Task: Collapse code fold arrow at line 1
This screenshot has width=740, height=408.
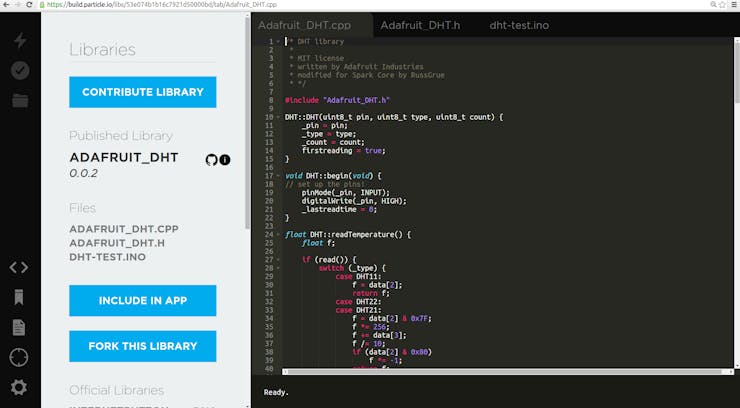Action: 278,42
